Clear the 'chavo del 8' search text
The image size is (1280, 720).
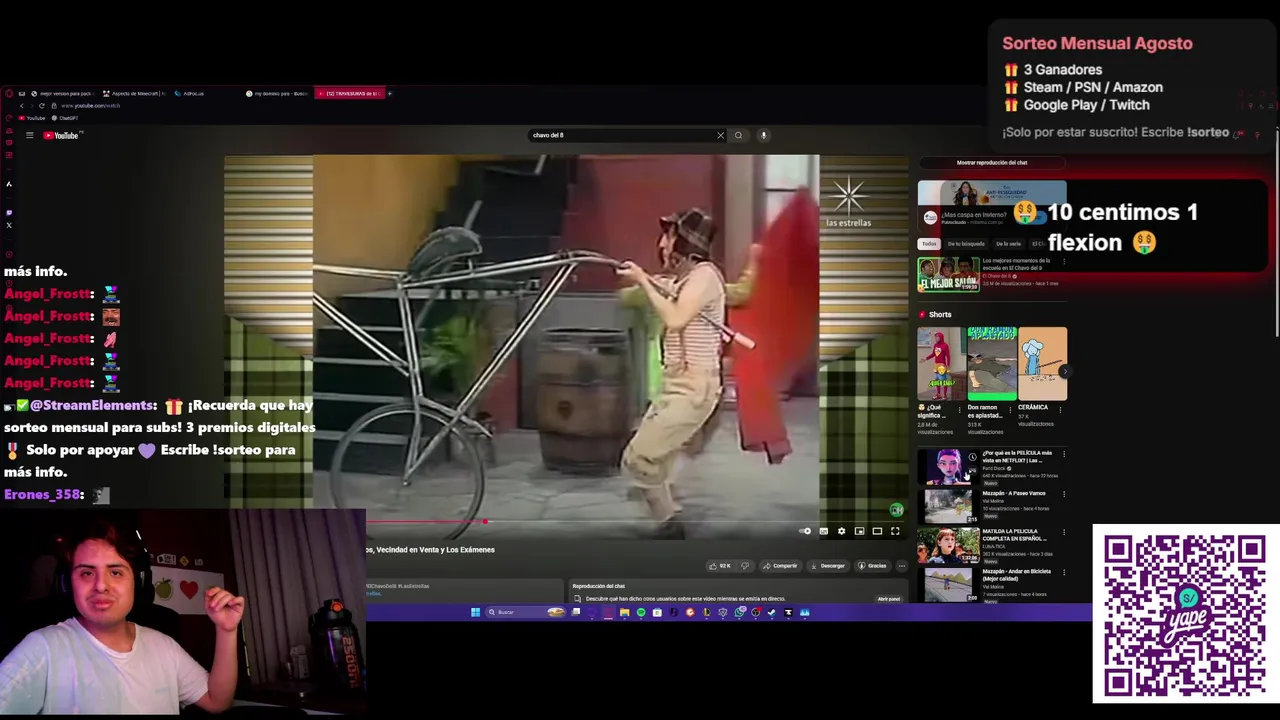[x=720, y=135]
